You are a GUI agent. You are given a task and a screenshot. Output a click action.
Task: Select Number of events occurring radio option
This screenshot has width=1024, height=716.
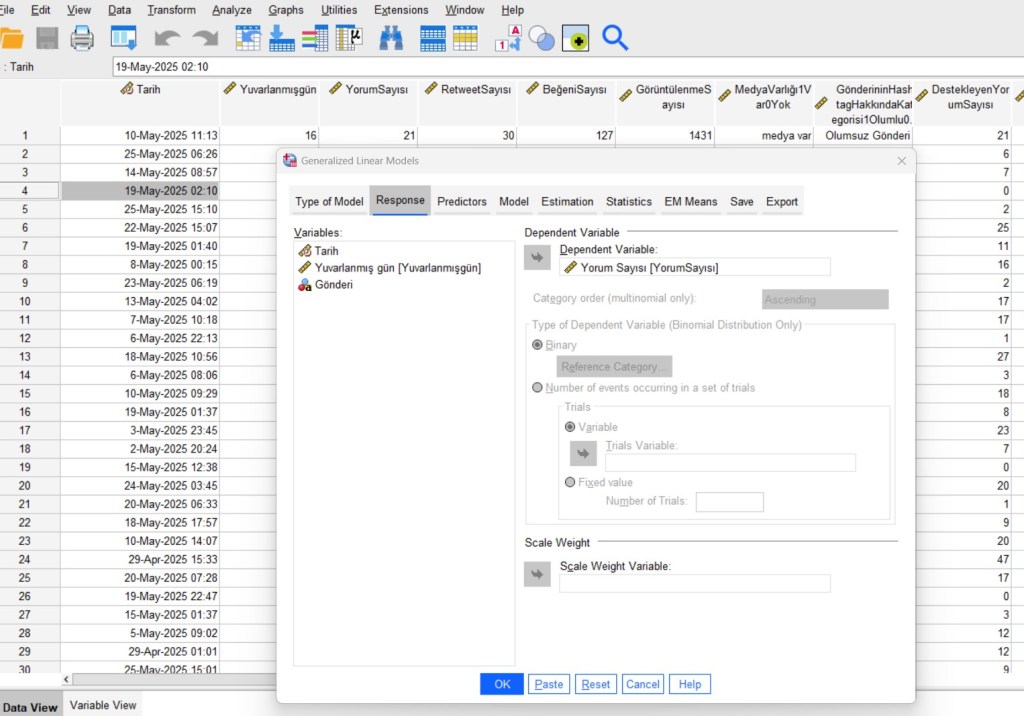[x=538, y=388]
